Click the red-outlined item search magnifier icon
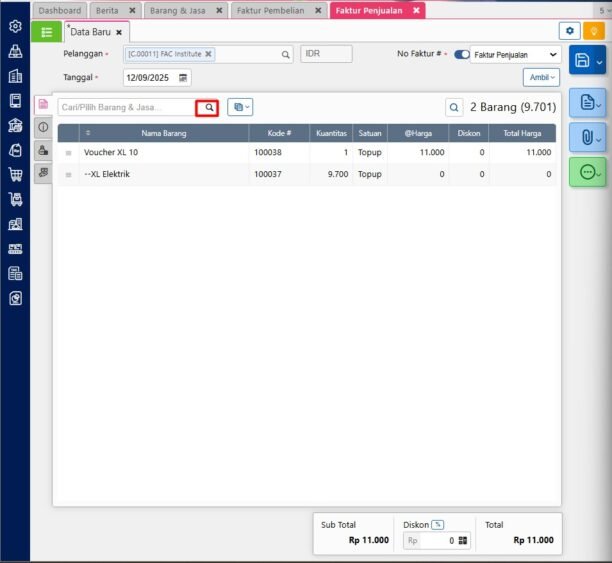This screenshot has height=563, width=612. [x=207, y=107]
